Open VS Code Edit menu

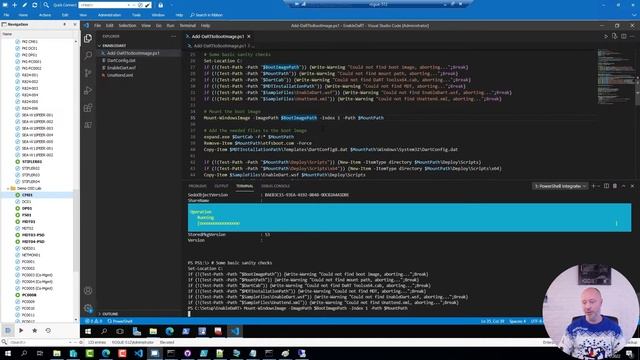point(109,25)
